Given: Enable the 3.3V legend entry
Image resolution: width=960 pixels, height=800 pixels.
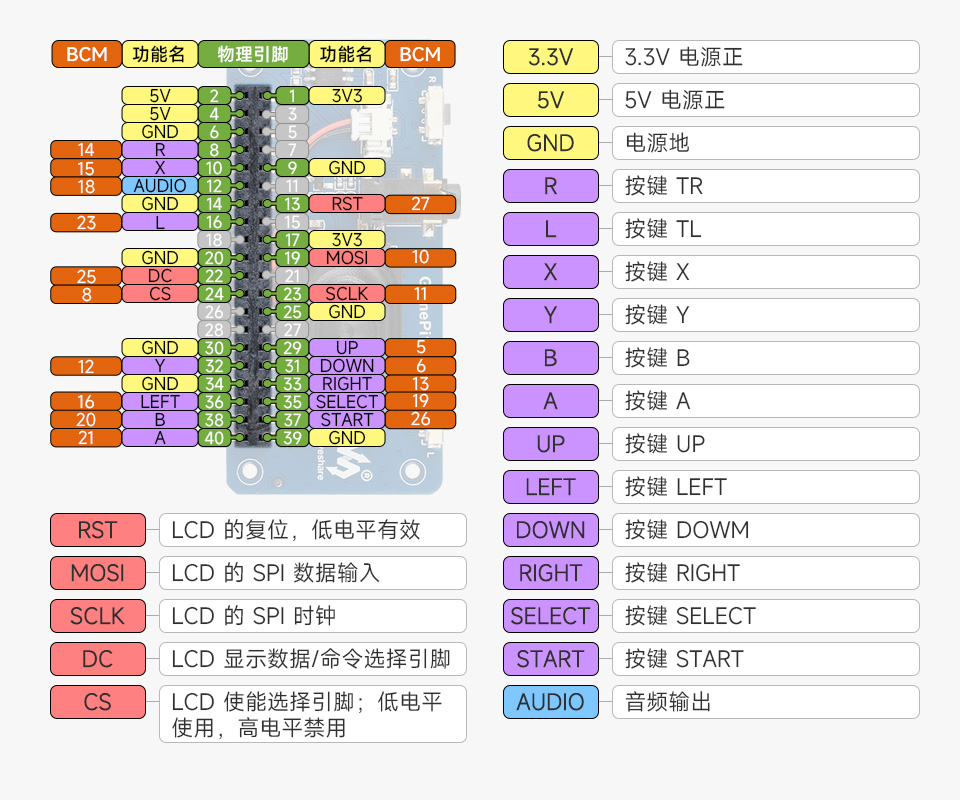Looking at the screenshot, I should pyautogui.click(x=550, y=57).
